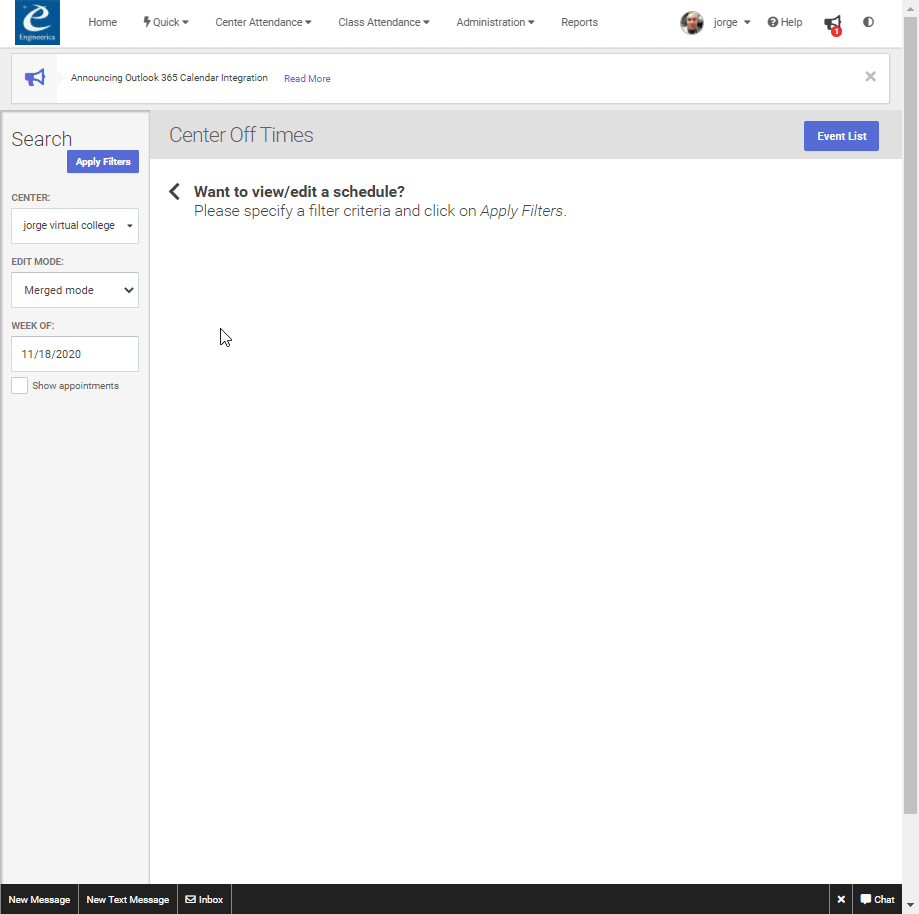Click the Engineerica logo

pyautogui.click(x=38, y=22)
